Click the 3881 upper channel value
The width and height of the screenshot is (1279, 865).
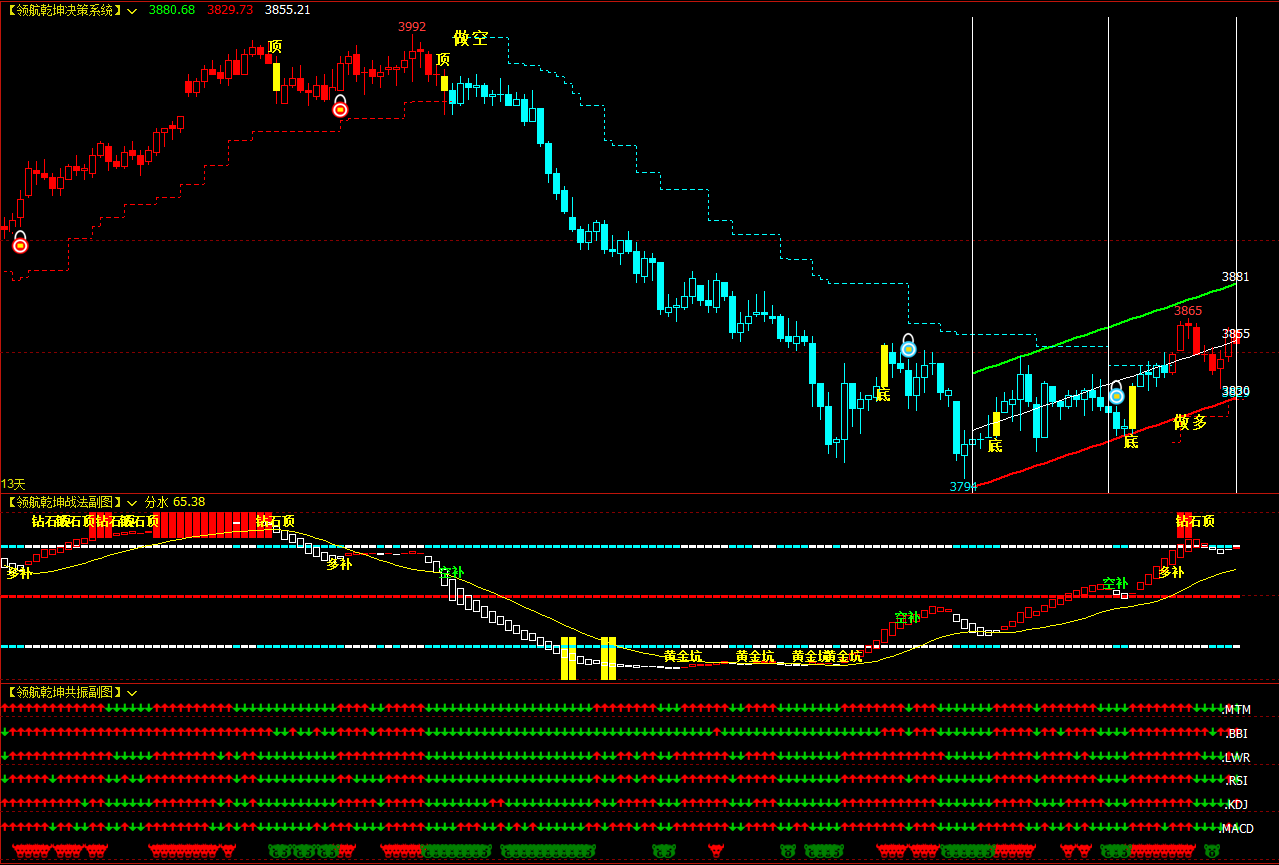(1236, 276)
